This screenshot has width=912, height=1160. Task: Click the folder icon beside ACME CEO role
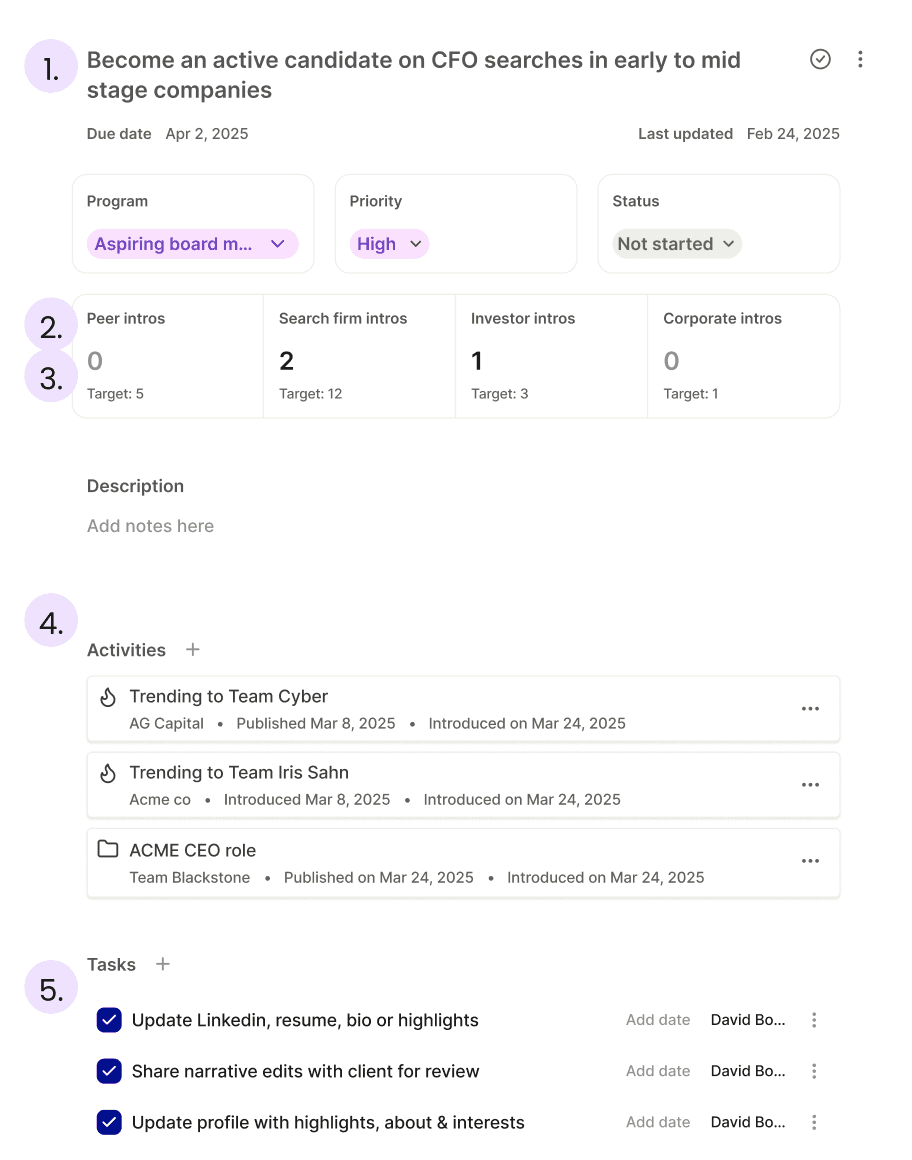click(108, 850)
